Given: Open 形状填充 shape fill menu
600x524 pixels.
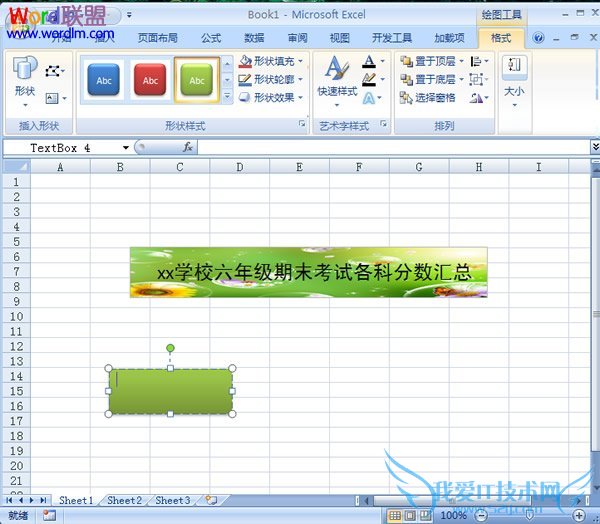Looking at the screenshot, I should 271,61.
